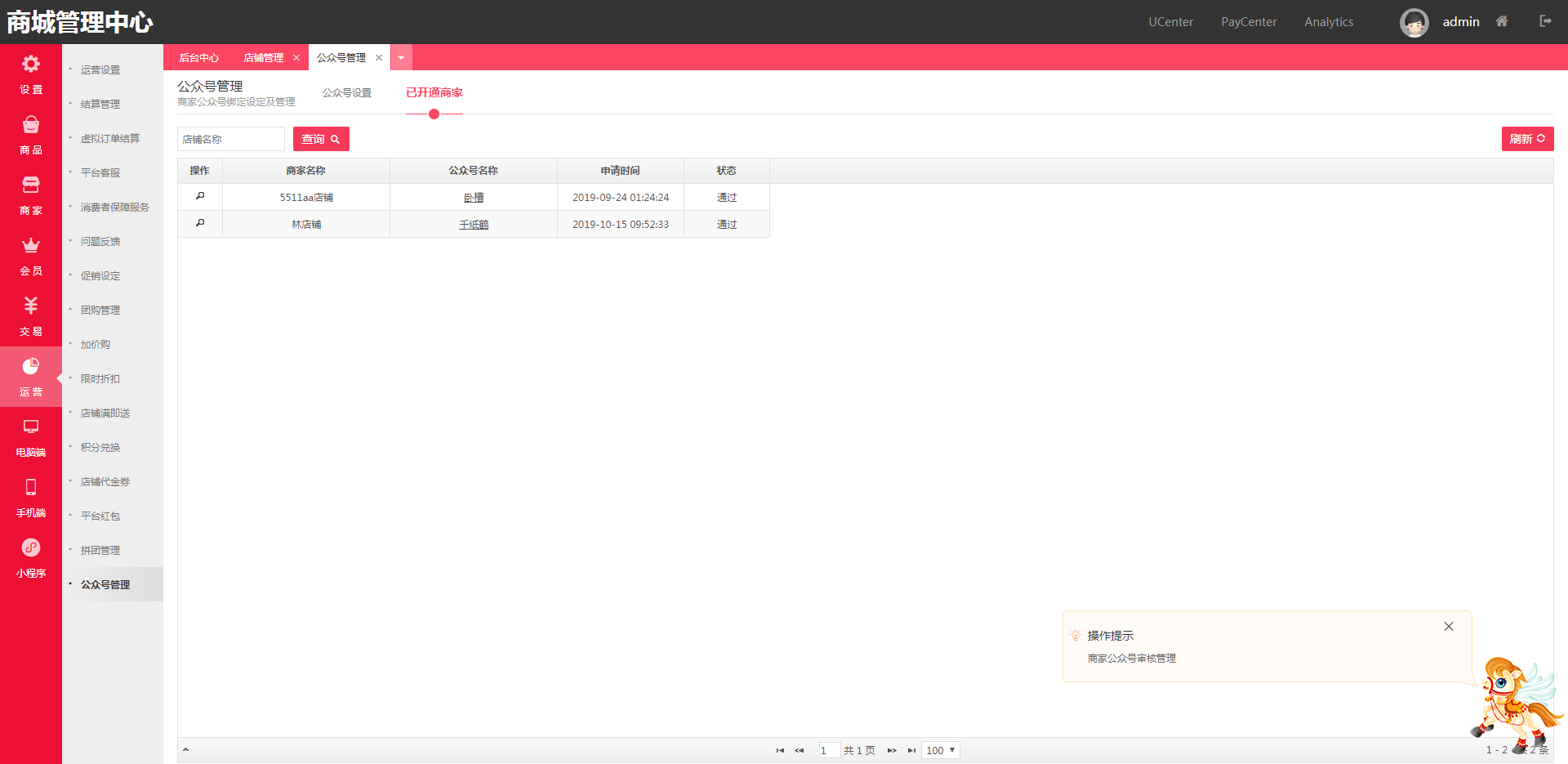The height and width of the screenshot is (764, 1568).
Task: Open 虚拟订单结算 in the side menu
Action: click(x=110, y=138)
